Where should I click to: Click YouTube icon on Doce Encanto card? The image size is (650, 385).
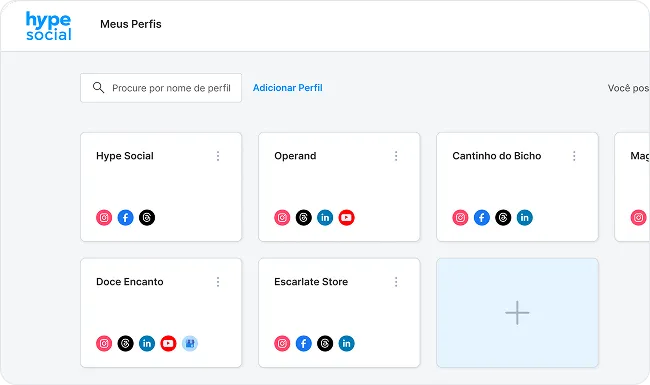168,344
